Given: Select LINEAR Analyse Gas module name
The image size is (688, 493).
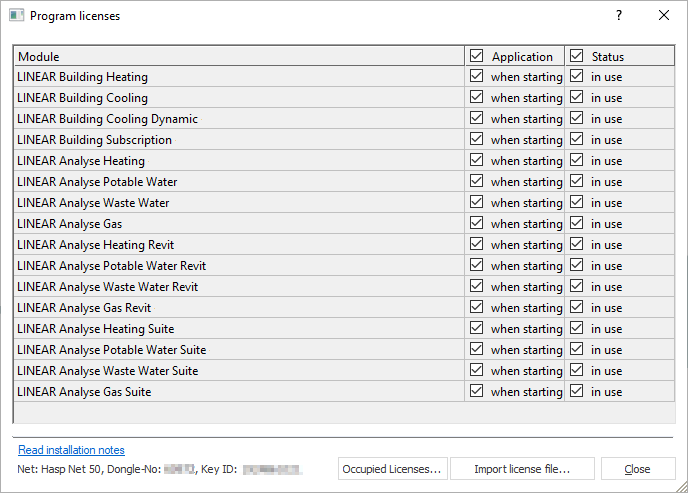Looking at the screenshot, I should (x=69, y=224).
